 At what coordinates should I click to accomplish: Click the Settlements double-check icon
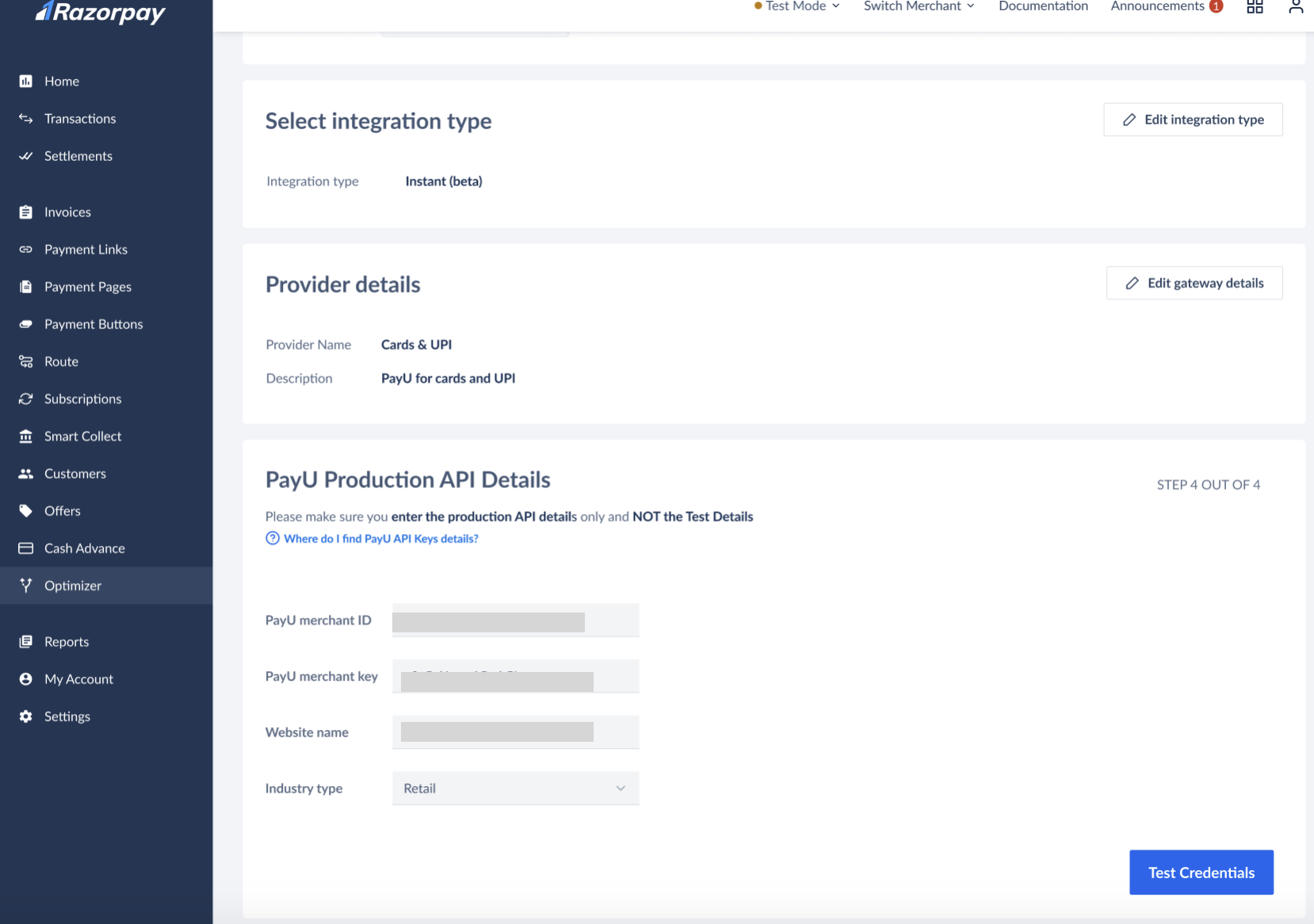pos(26,155)
